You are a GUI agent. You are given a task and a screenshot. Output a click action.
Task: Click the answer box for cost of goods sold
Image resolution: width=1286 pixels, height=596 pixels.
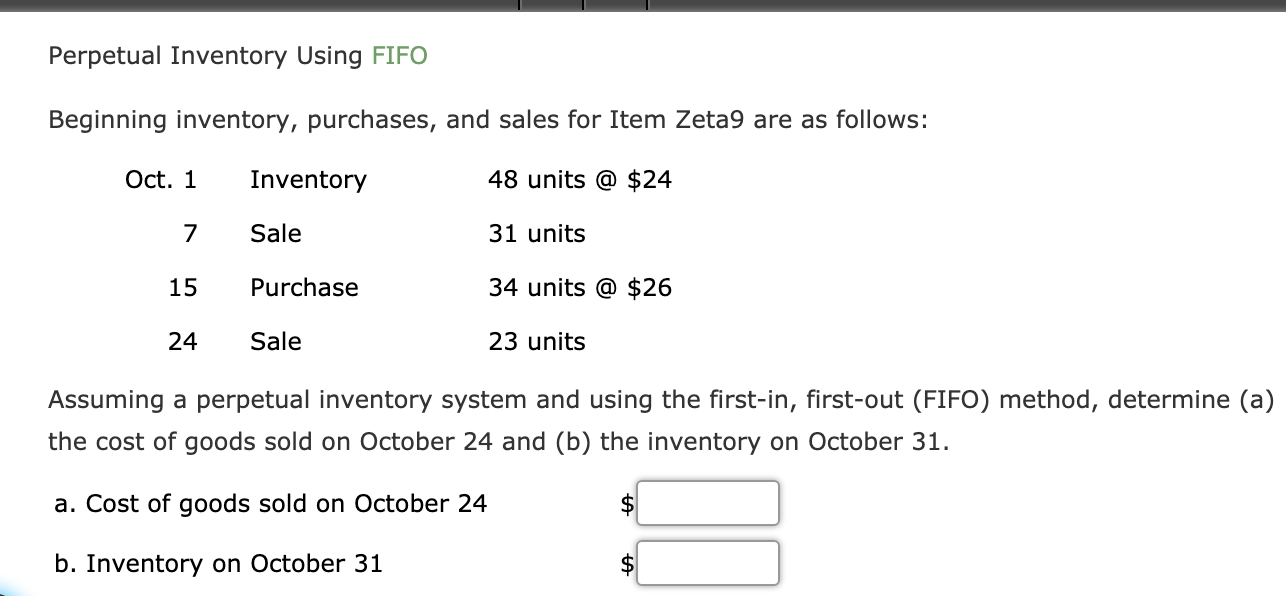(x=708, y=503)
